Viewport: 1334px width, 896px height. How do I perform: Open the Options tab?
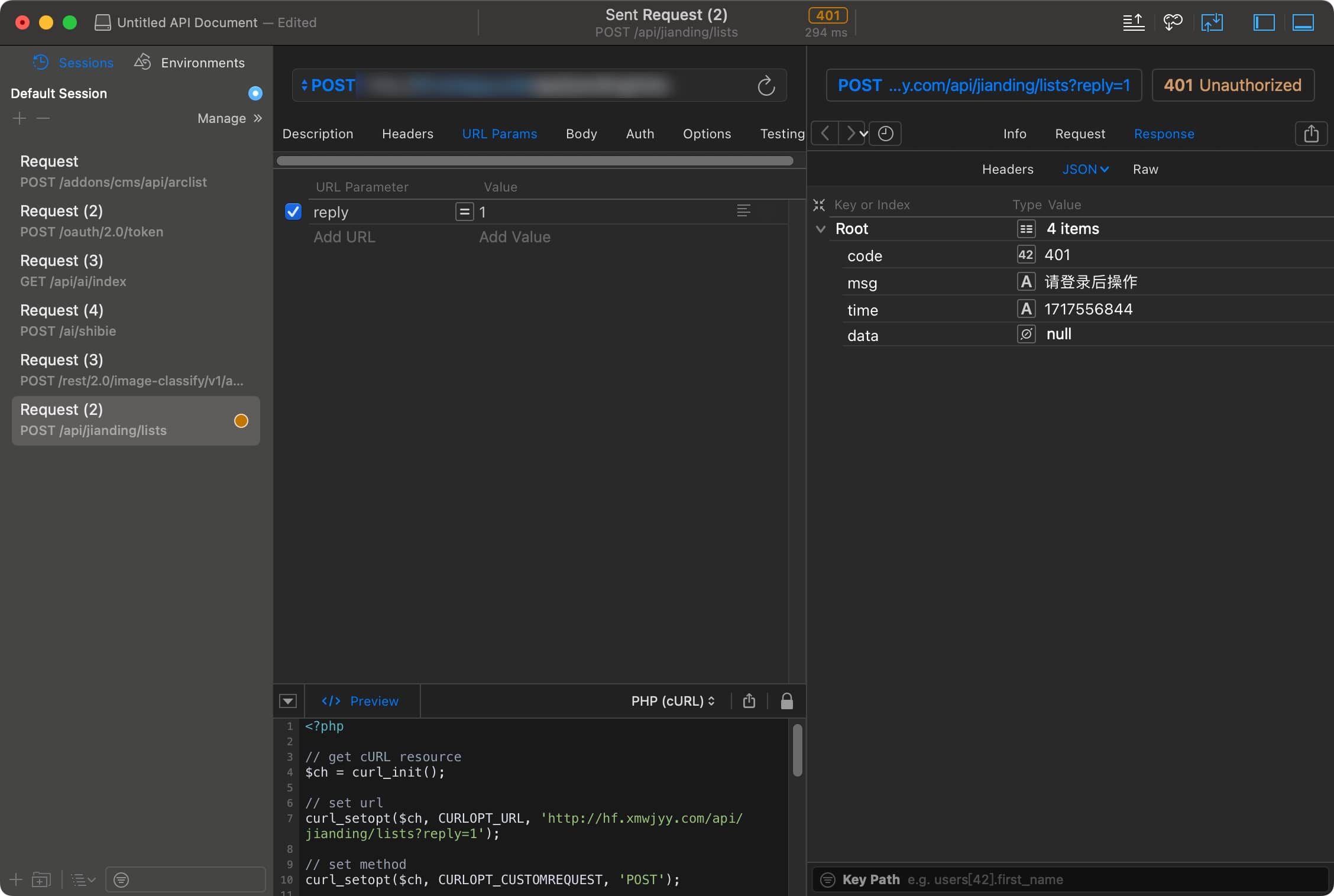click(707, 134)
